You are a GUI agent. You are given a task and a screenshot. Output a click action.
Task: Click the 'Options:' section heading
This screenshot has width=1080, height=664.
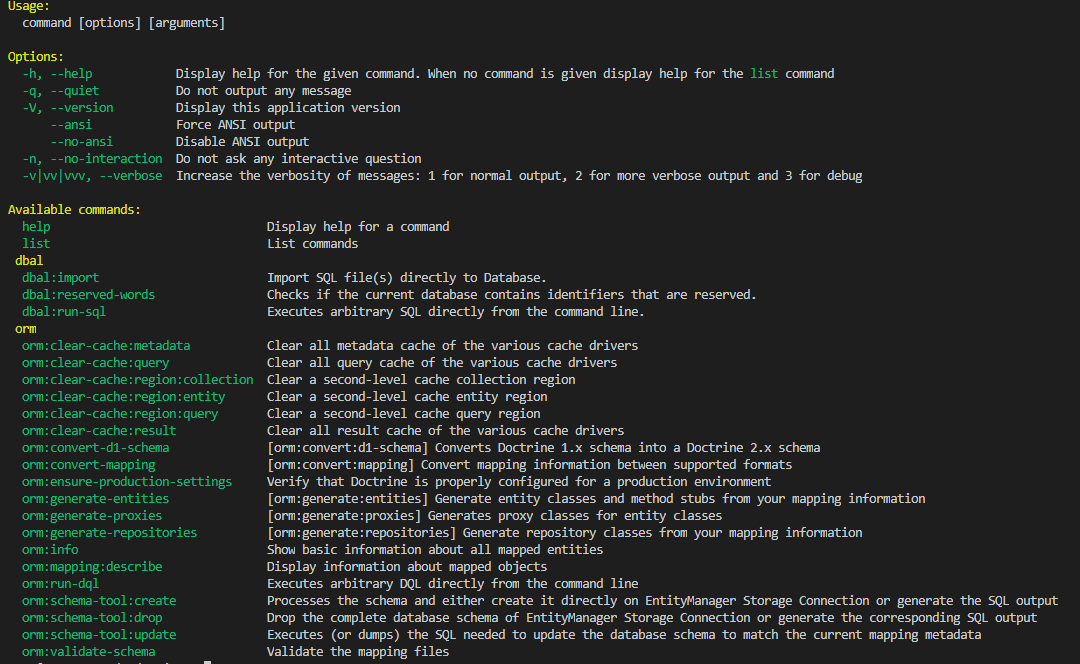coord(36,56)
